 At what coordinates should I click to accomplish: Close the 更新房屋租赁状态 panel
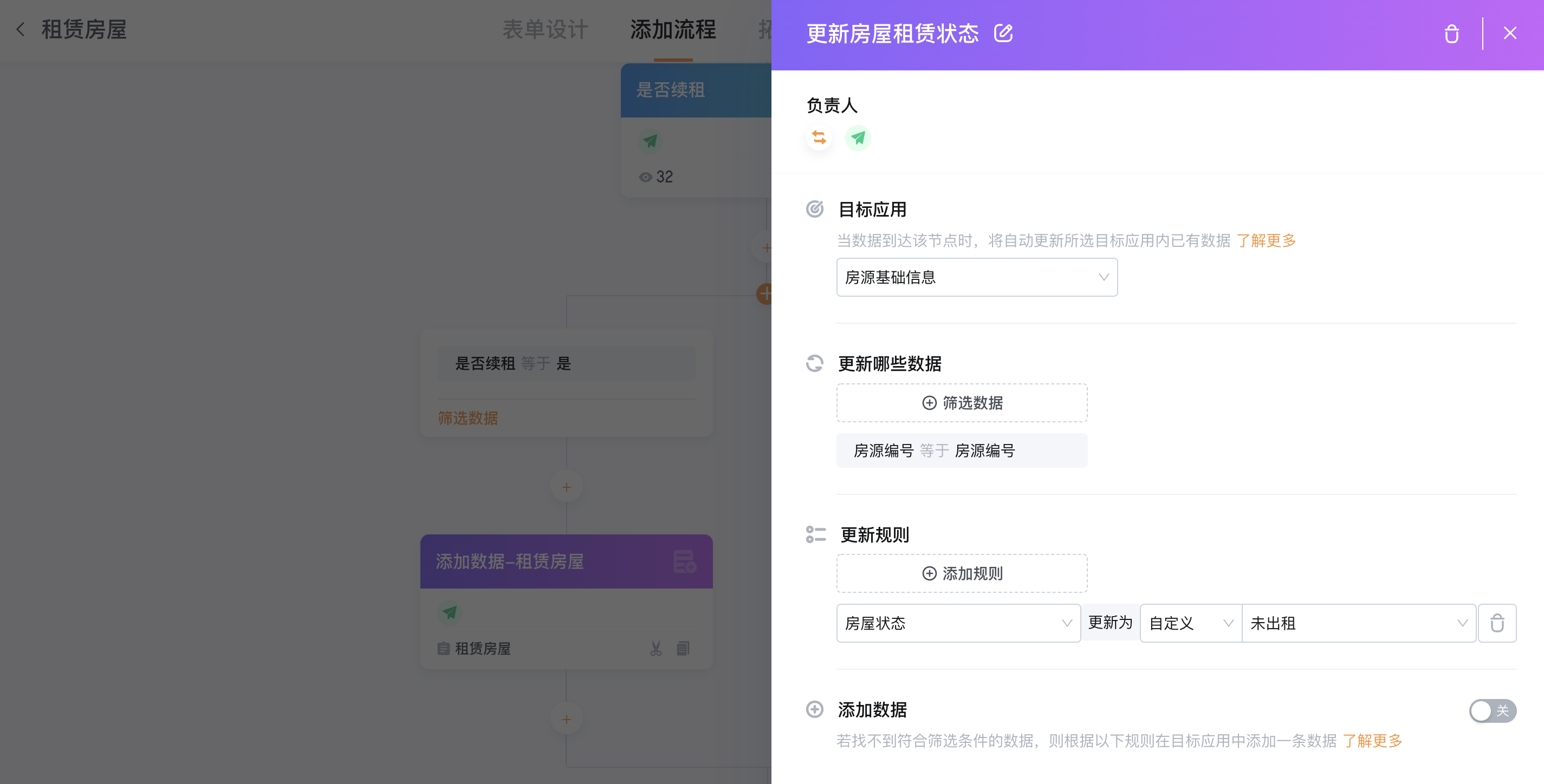click(x=1510, y=34)
